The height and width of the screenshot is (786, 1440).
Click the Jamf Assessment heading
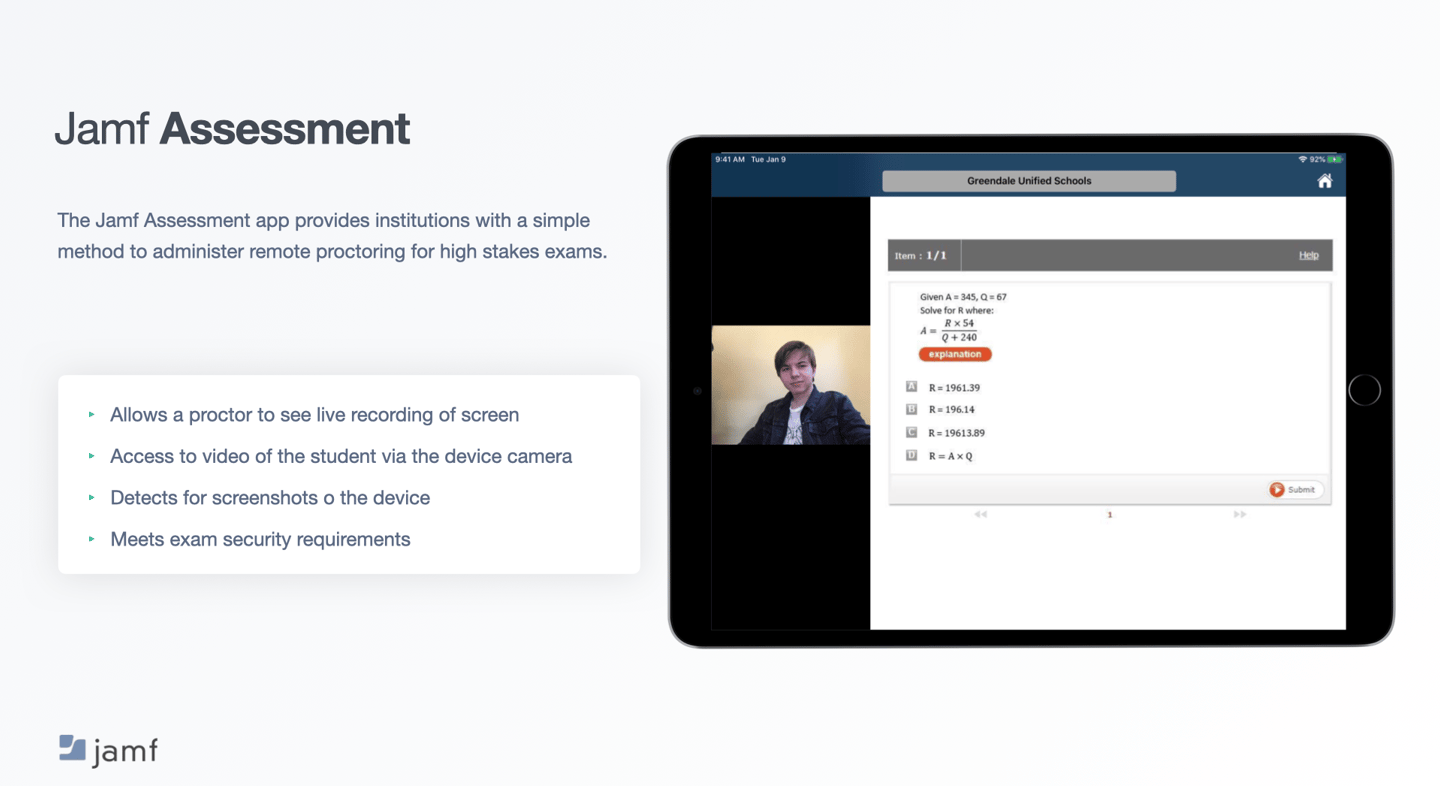(x=232, y=129)
